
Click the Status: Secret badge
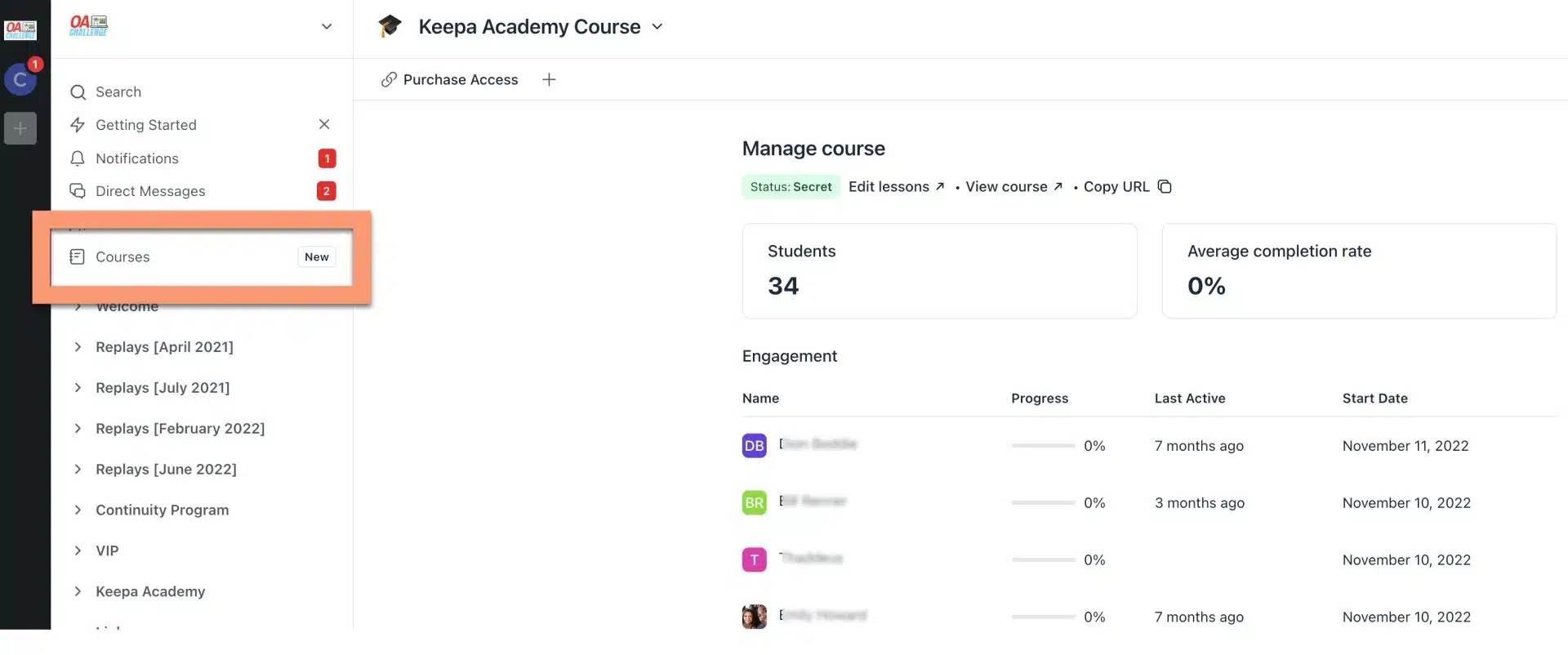(791, 187)
